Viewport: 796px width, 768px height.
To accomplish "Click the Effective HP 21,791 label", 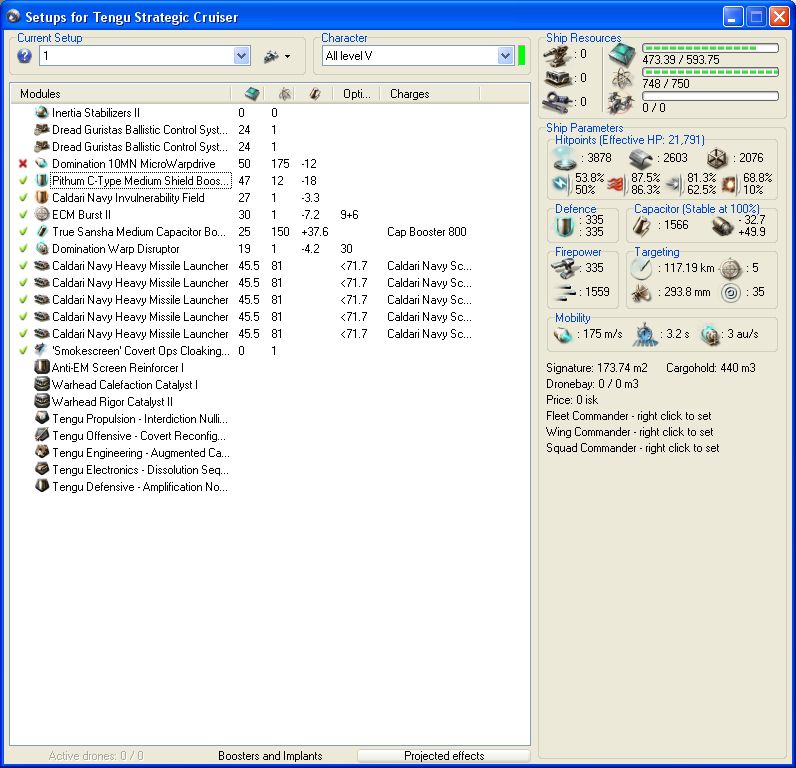I will (629, 140).
